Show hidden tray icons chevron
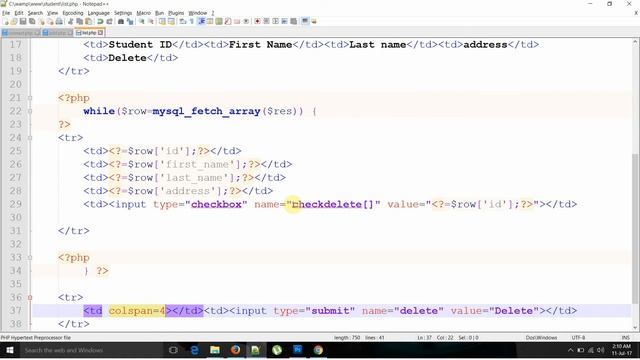 (571, 350)
